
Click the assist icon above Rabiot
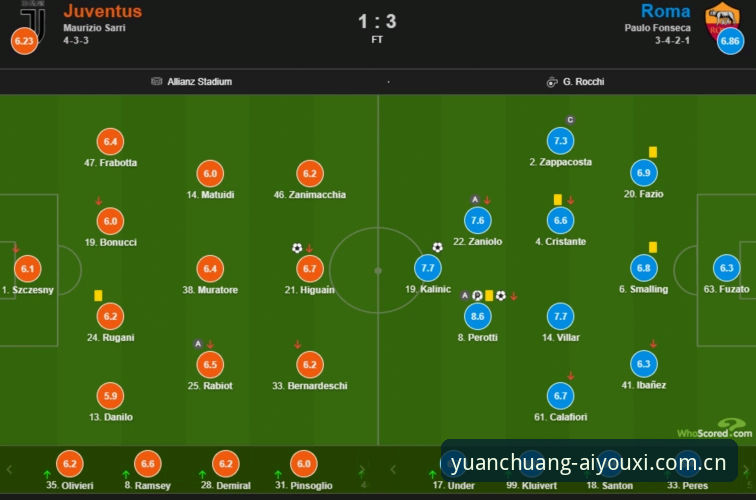click(x=198, y=344)
